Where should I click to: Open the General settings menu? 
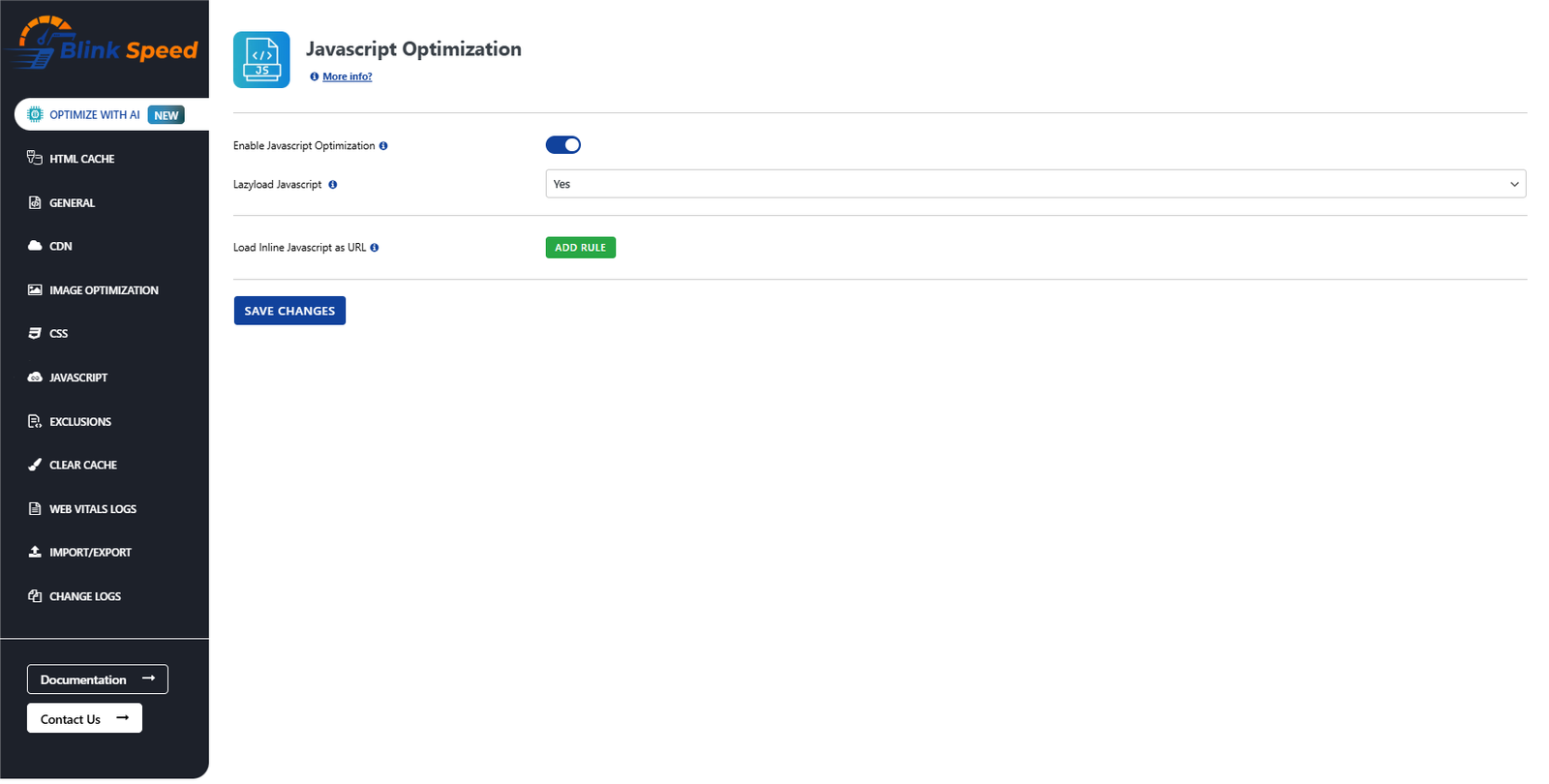click(73, 203)
